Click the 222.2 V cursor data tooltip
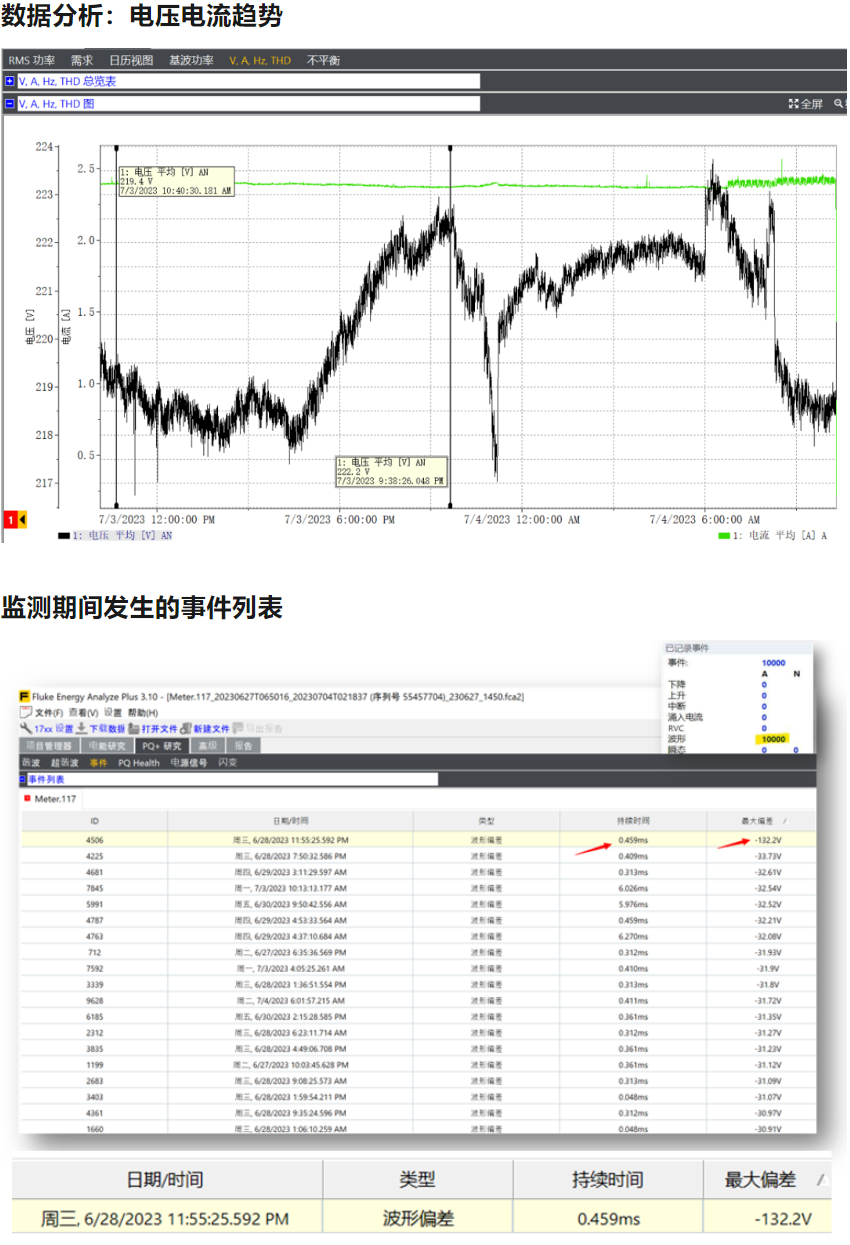Image resolution: width=850 pixels, height=1245 pixels. [391, 472]
